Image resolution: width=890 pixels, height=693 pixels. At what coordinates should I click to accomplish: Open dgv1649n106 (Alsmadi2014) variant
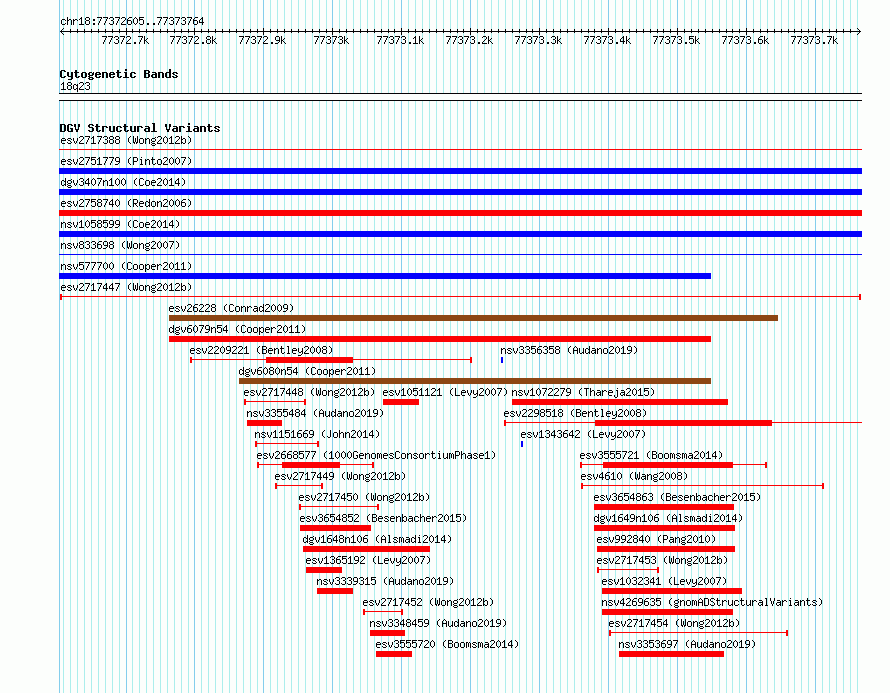point(668,518)
